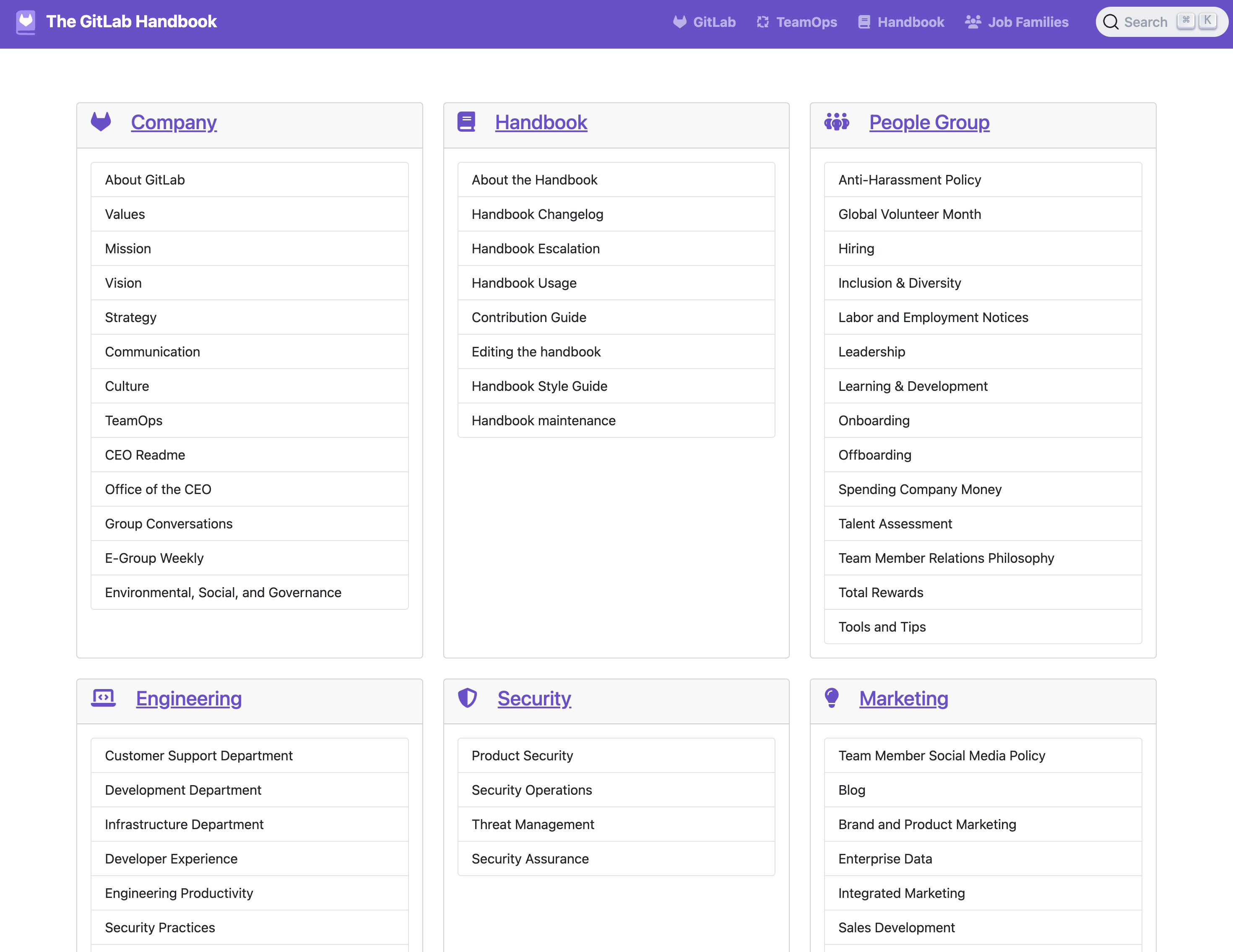Click the TeamOps icon in the navbar

[763, 22]
